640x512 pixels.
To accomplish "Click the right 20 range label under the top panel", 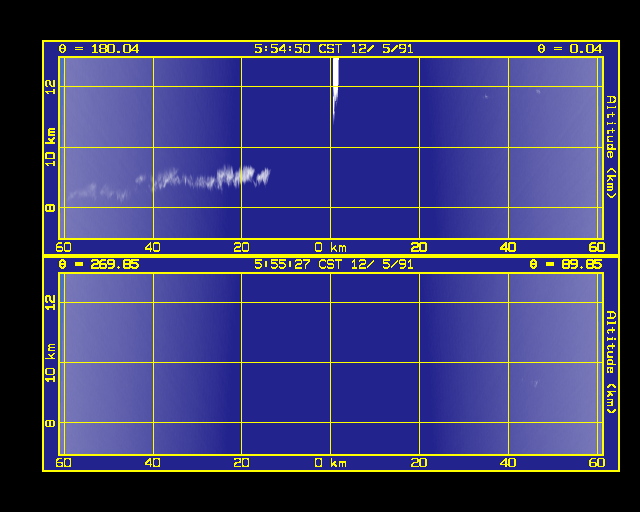I will click(419, 247).
